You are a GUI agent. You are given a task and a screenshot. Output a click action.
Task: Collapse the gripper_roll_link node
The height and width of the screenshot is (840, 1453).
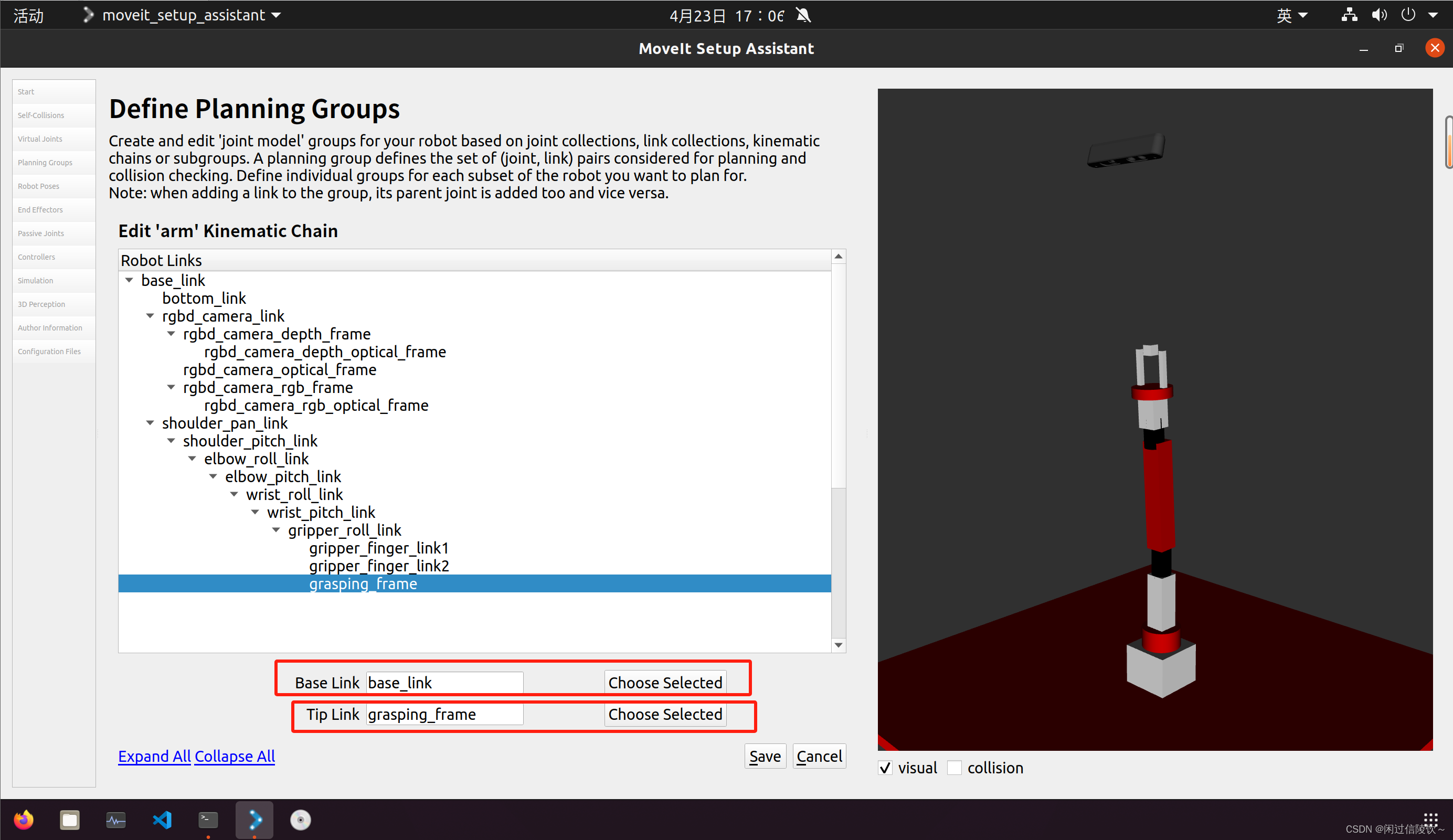point(275,530)
